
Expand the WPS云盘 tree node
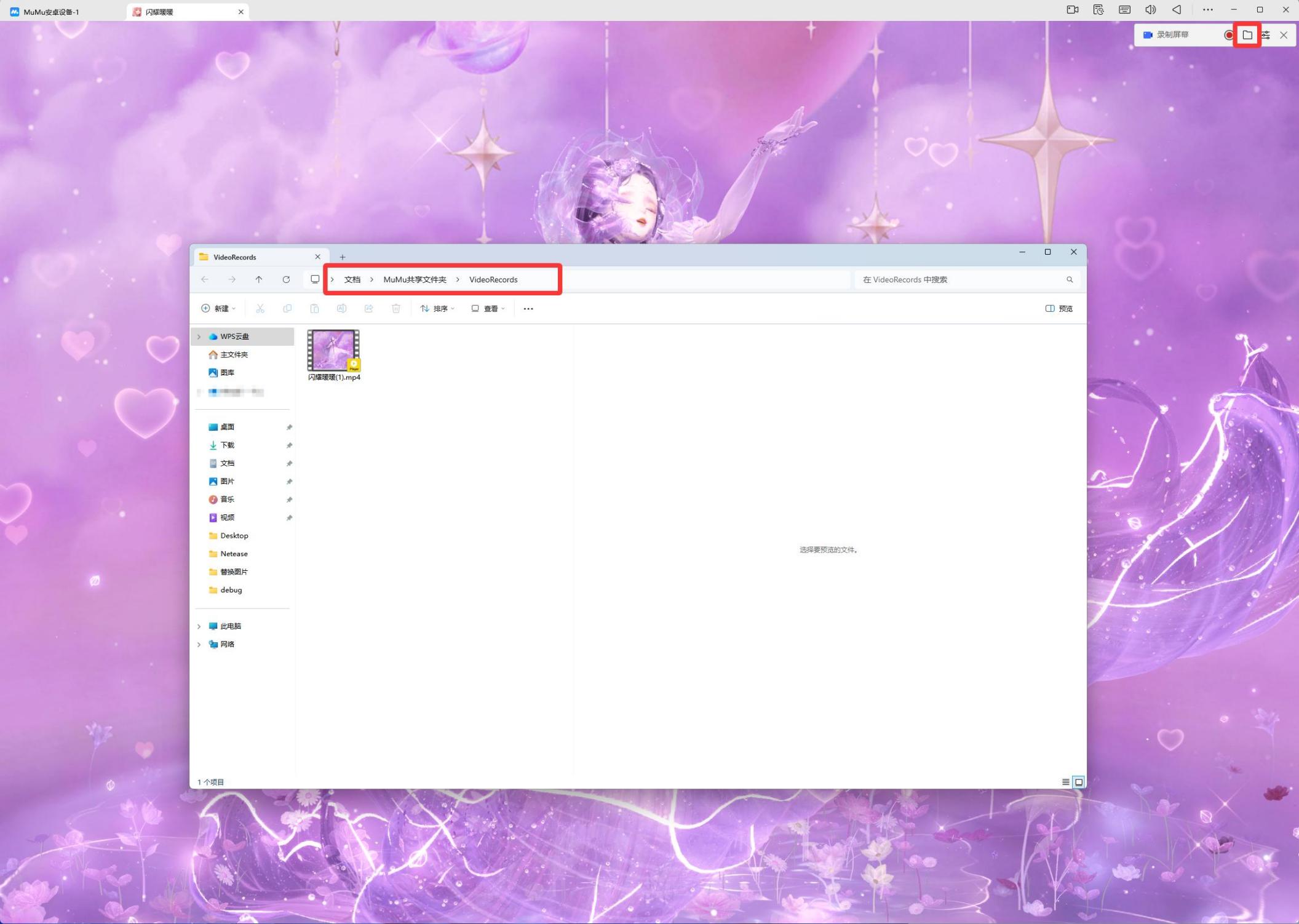[199, 337]
